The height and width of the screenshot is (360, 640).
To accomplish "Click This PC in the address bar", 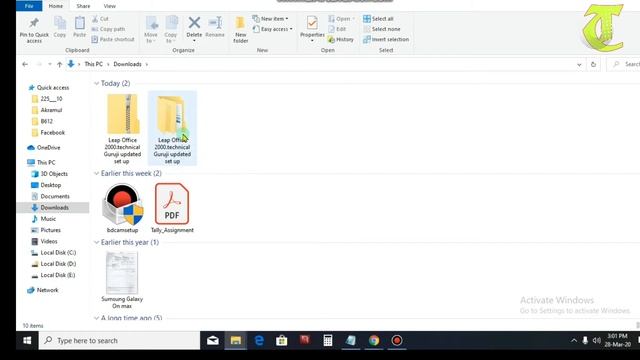I will (93, 64).
